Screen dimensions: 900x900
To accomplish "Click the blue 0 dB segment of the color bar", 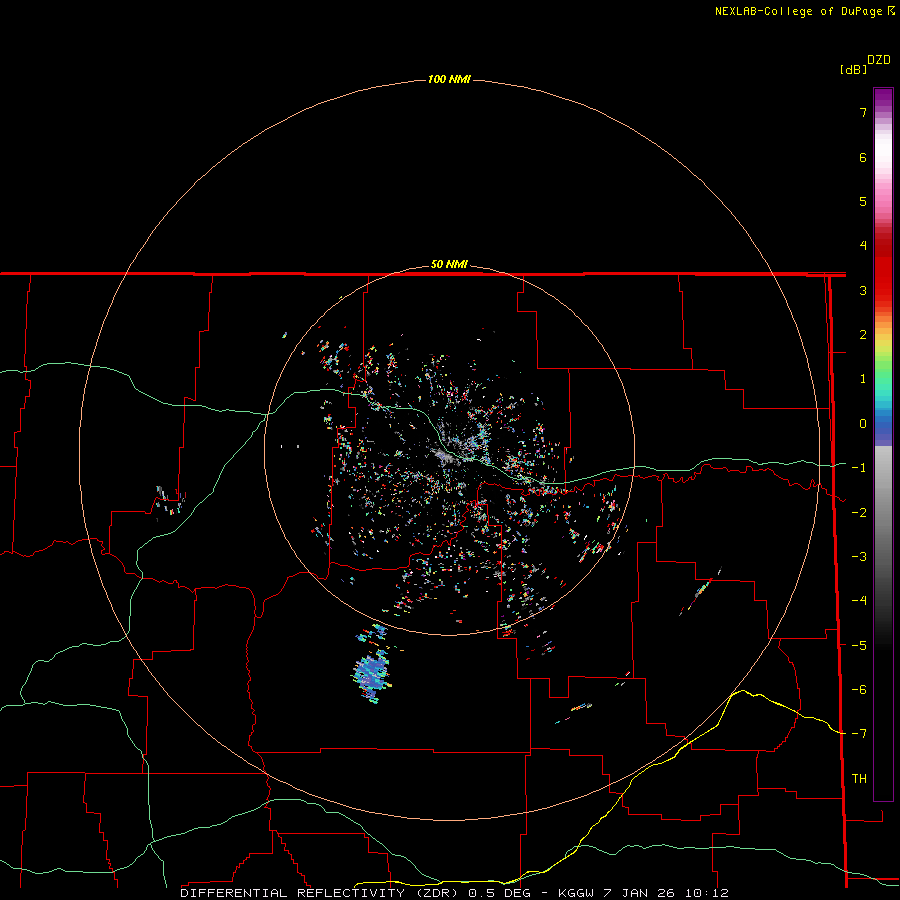I will click(x=883, y=425).
